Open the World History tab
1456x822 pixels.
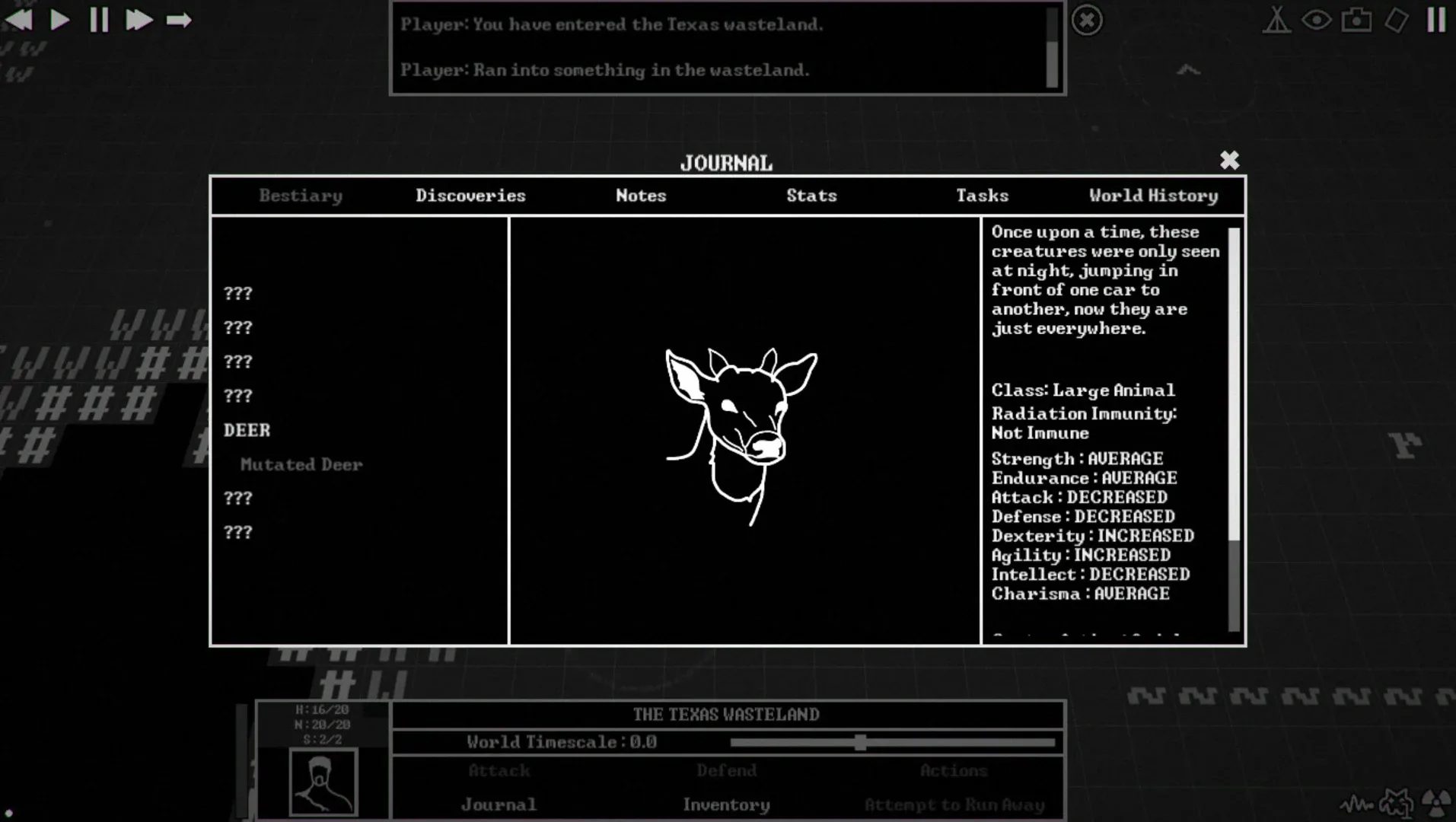tap(1153, 196)
